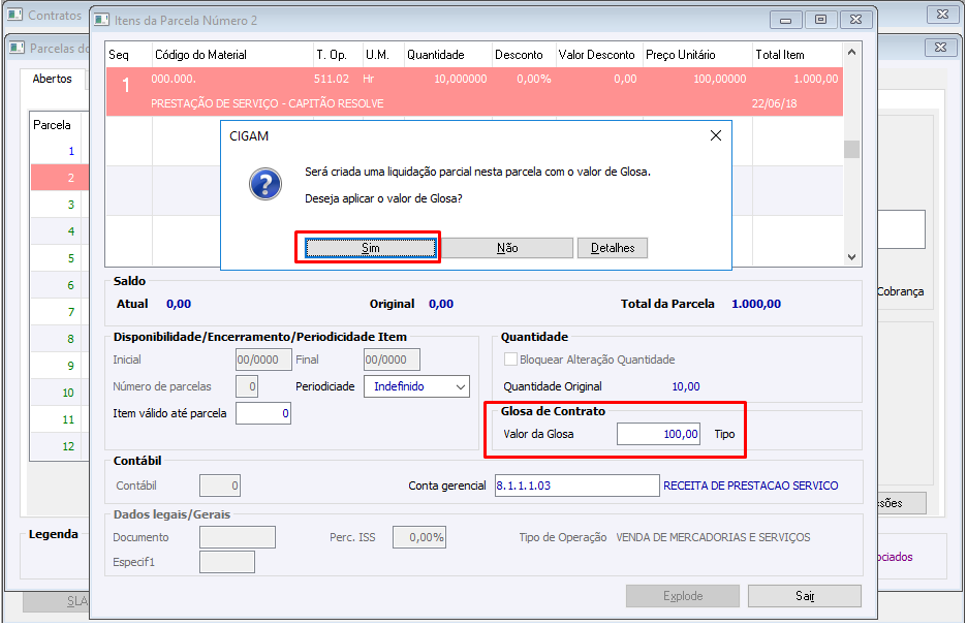Click the Valor Desconto column header
The width and height of the screenshot is (965, 623).
click(x=599, y=55)
